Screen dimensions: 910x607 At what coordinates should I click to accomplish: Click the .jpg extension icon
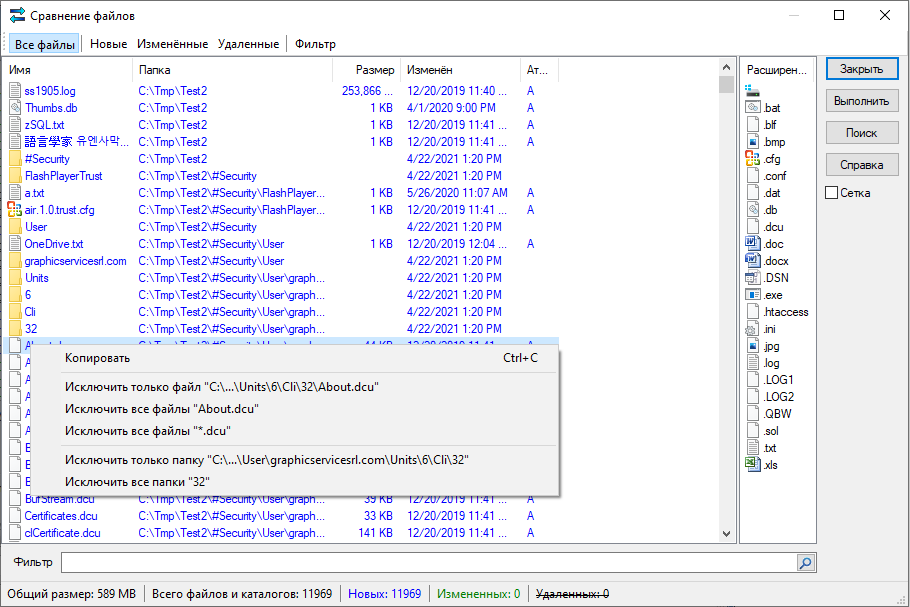(x=751, y=345)
